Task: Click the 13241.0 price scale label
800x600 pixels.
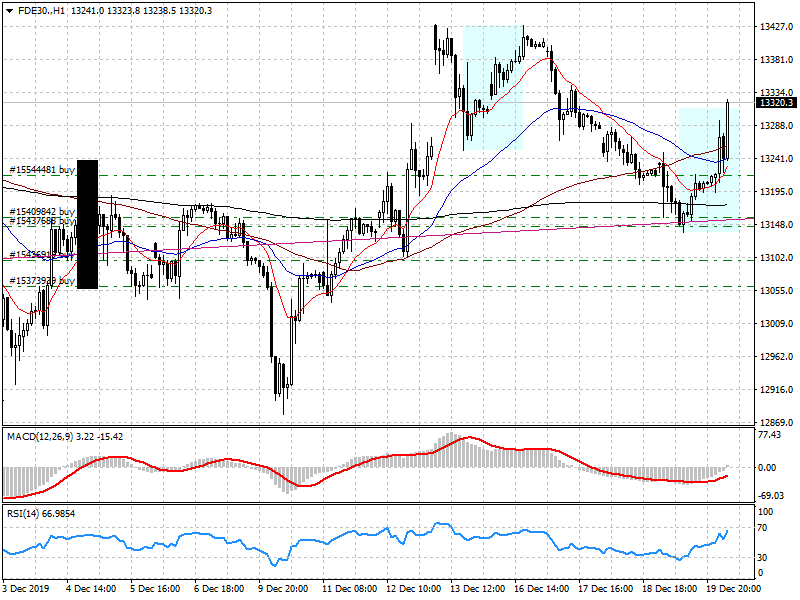Action: pyautogui.click(x=776, y=159)
